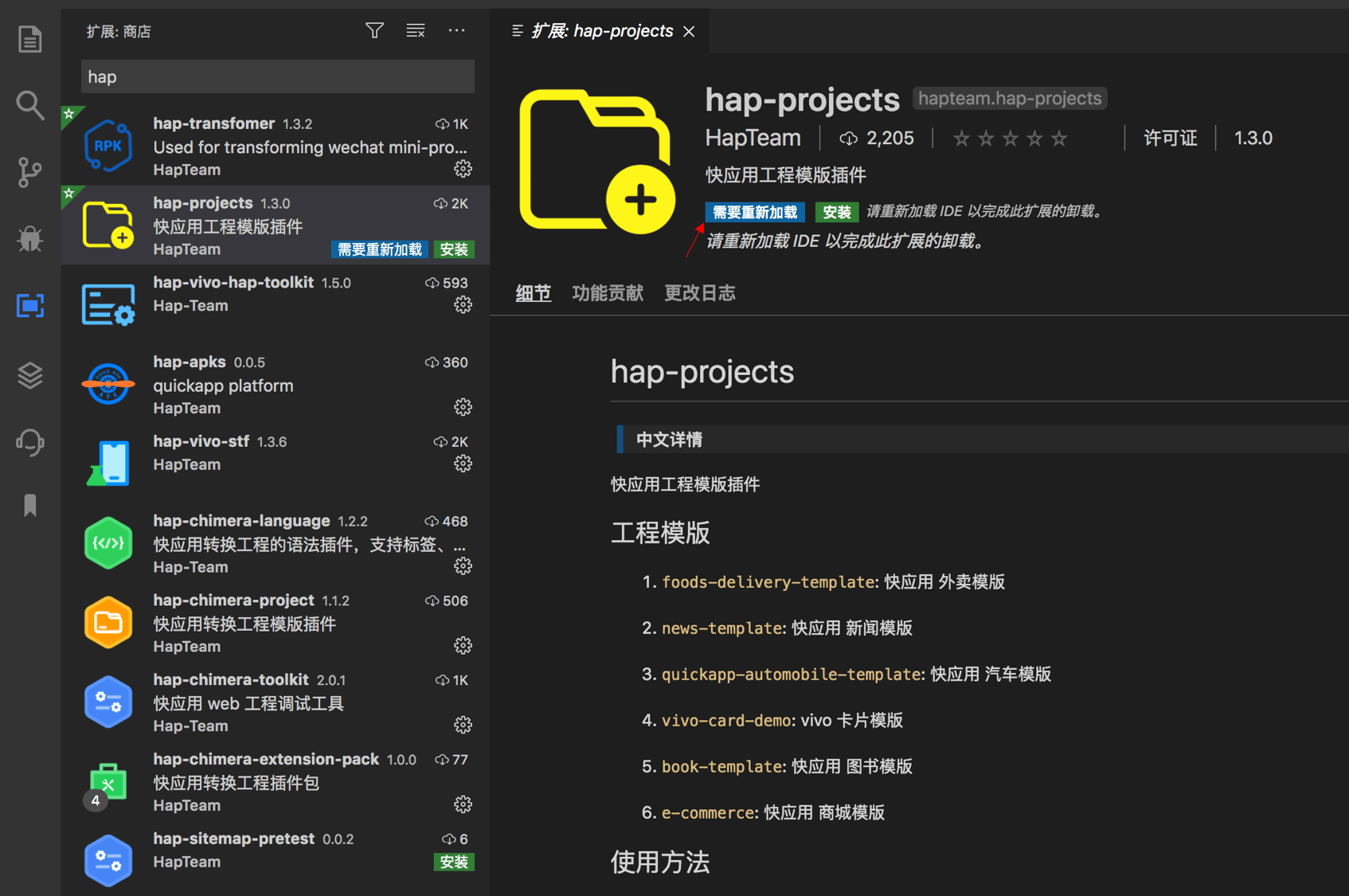The height and width of the screenshot is (896, 1349).
Task: Switch to the 更改日志 tab
Action: pyautogui.click(x=699, y=293)
